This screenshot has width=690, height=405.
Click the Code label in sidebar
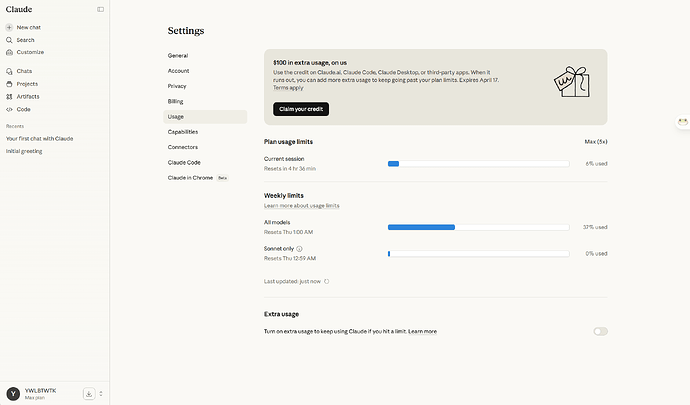click(x=23, y=109)
